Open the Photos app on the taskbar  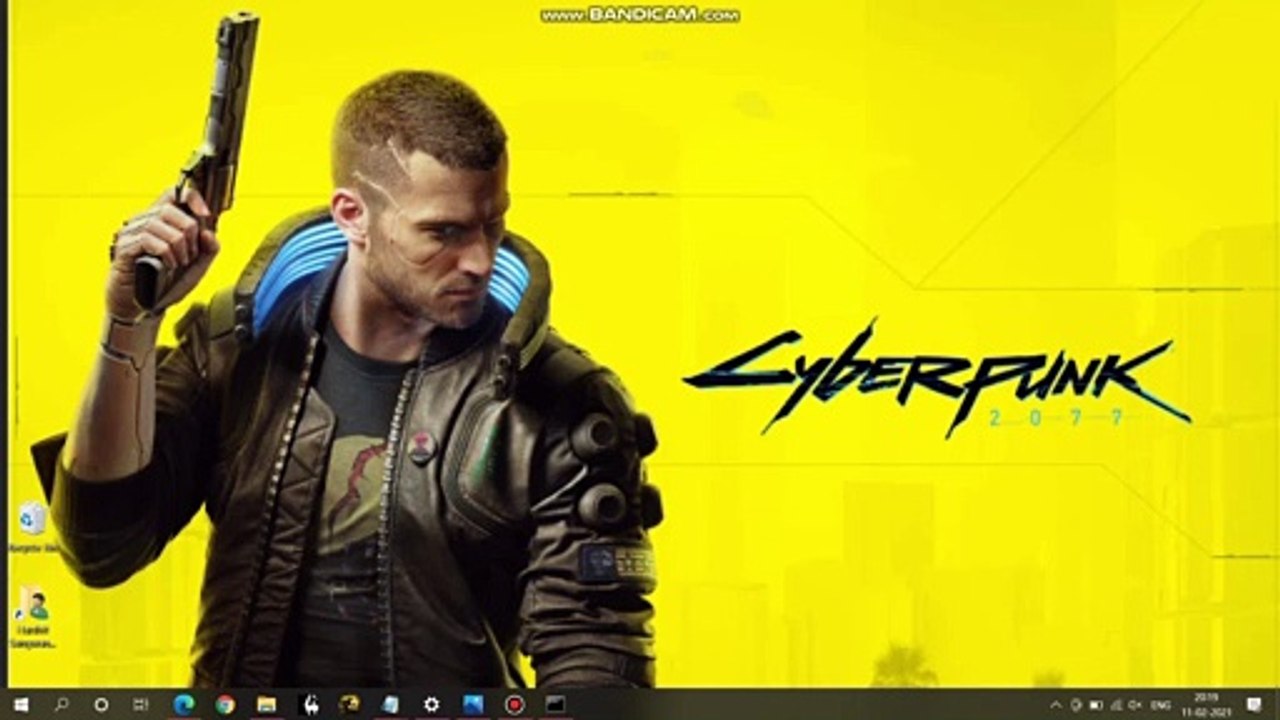pyautogui.click(x=473, y=704)
